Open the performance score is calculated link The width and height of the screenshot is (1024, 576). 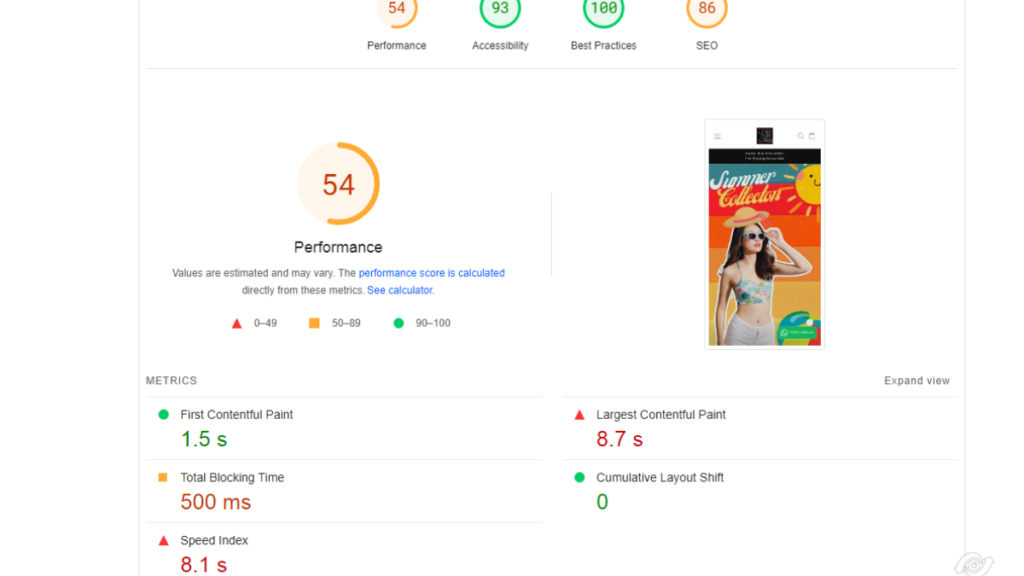pos(430,272)
